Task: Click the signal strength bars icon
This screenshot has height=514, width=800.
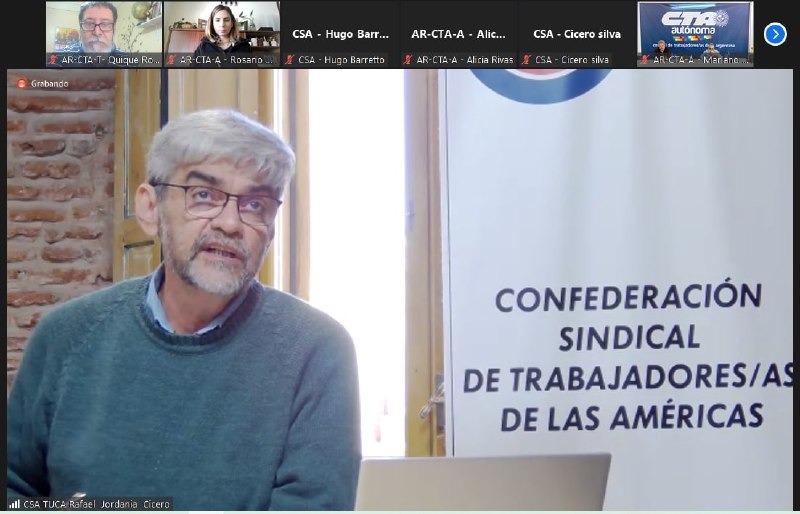Action: click(15, 504)
